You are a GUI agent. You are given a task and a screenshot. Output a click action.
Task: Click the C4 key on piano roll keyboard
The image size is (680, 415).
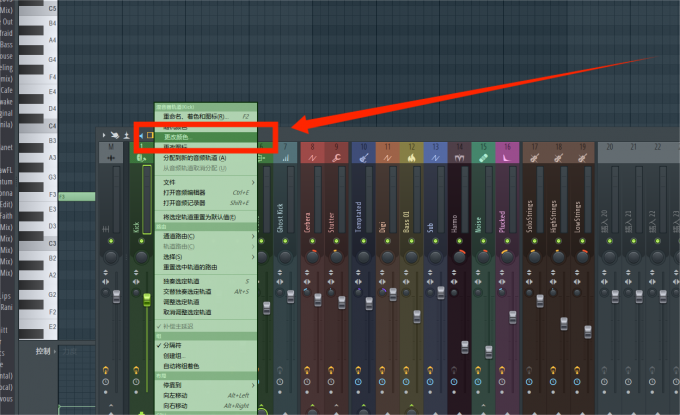point(38,126)
